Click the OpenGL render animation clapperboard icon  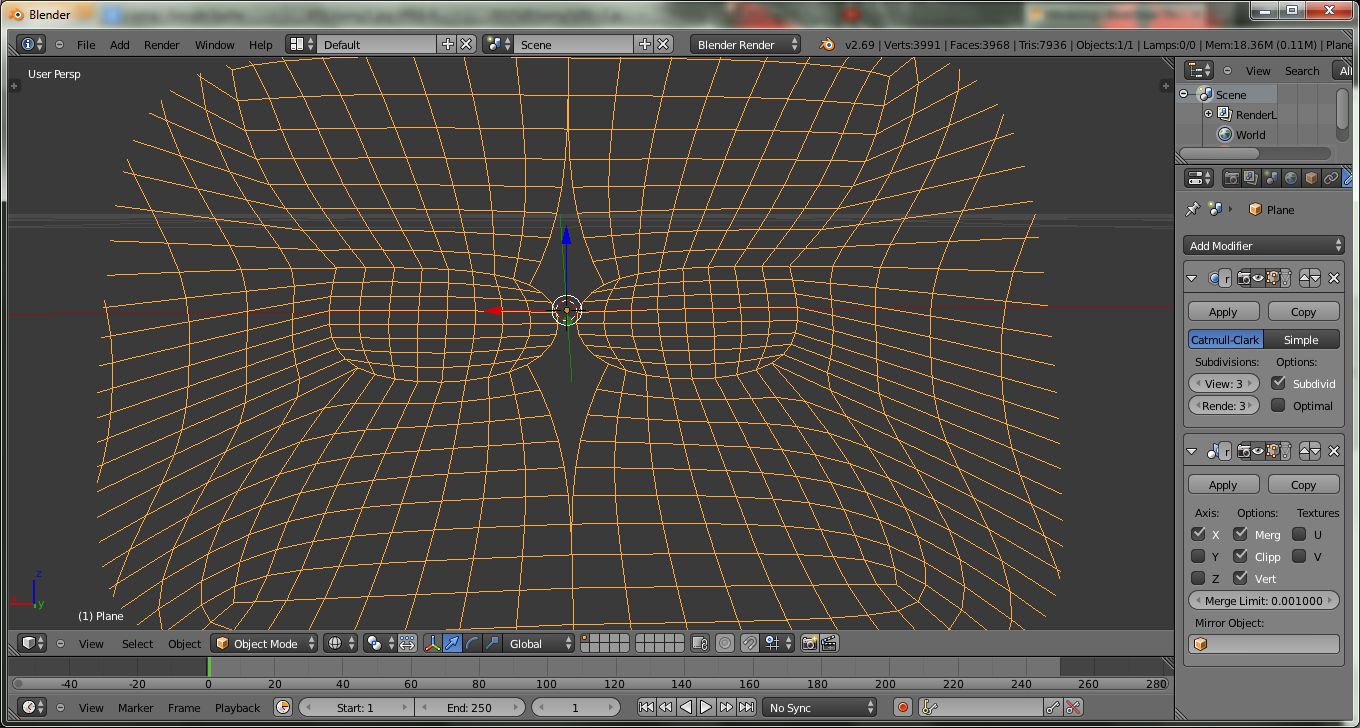click(x=829, y=644)
